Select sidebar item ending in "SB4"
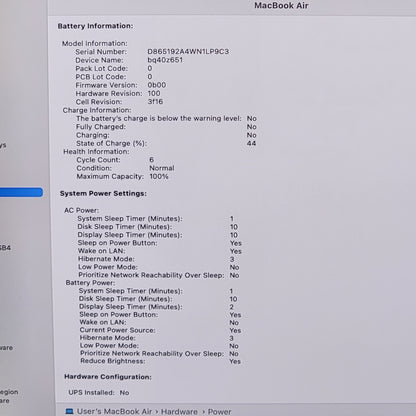This screenshot has width=416, height=416. coord(5,248)
